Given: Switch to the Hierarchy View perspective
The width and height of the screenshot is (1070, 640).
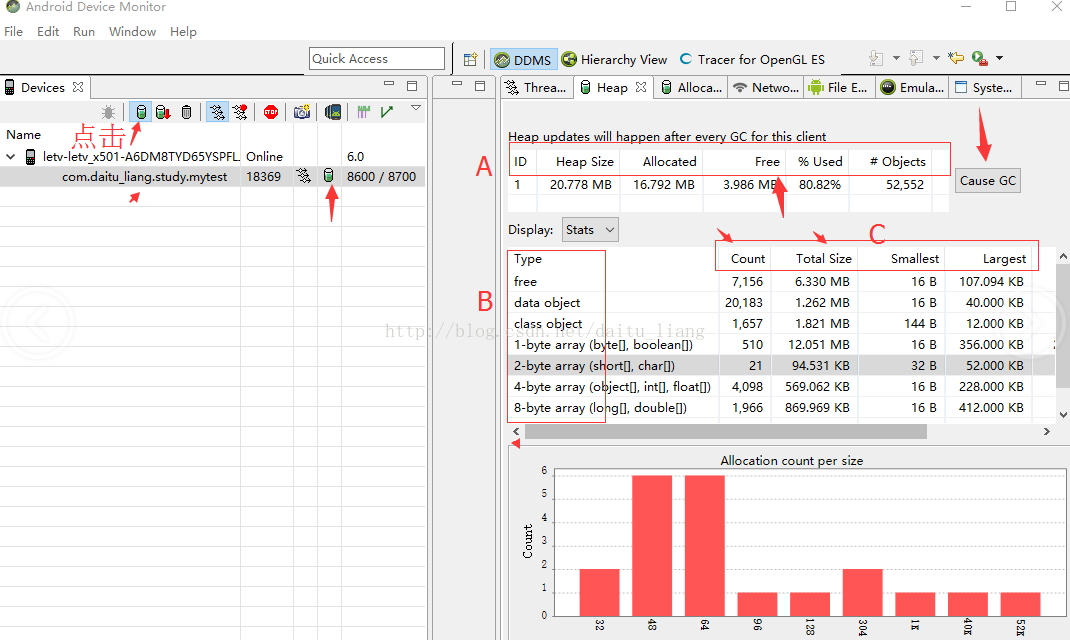Looking at the screenshot, I should [614, 59].
